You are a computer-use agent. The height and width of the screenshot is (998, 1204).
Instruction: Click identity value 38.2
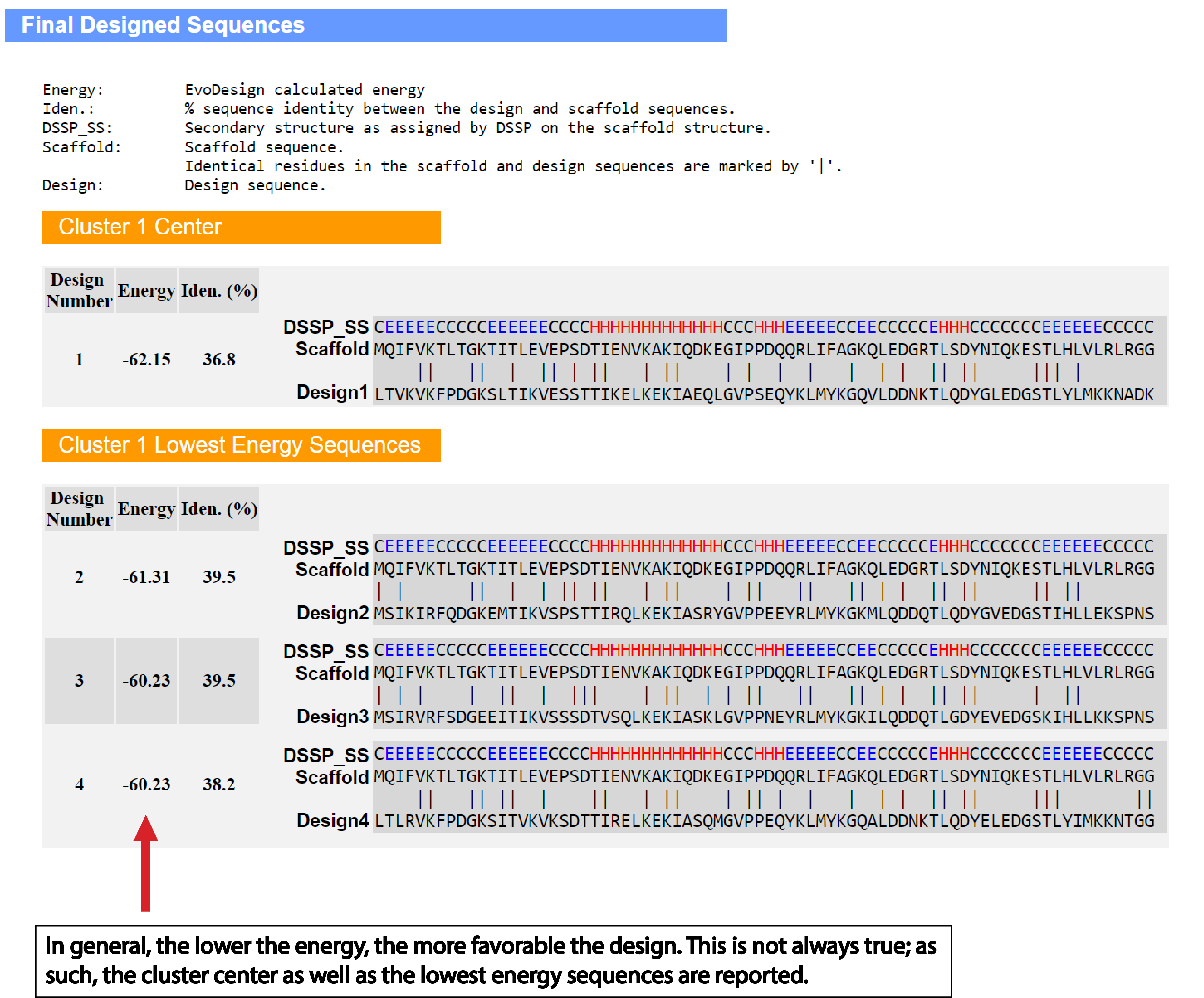coord(219,784)
